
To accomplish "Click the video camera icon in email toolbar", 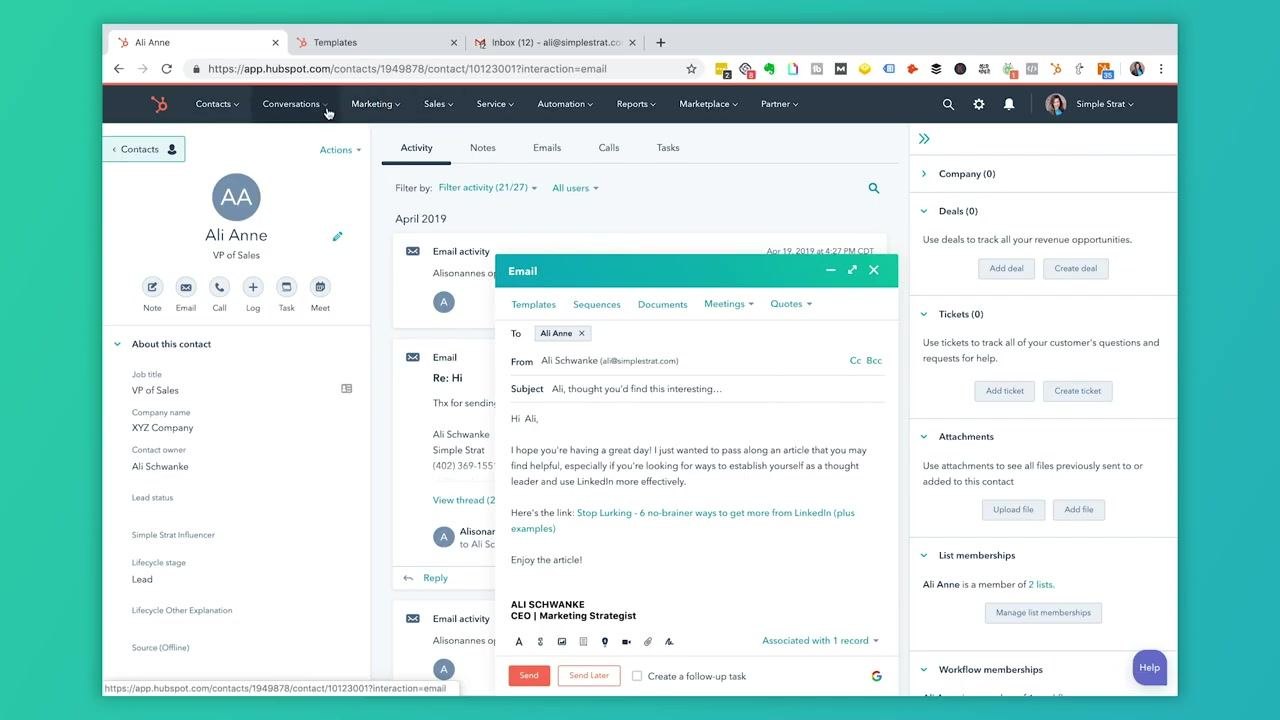I will pyautogui.click(x=626, y=642).
